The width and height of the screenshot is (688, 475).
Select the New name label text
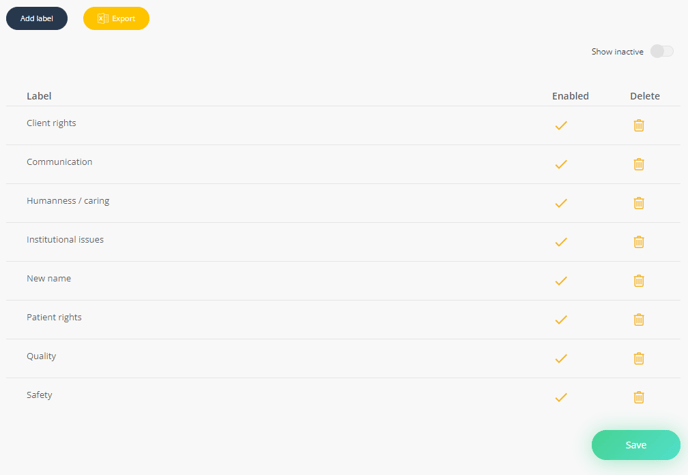(x=49, y=279)
